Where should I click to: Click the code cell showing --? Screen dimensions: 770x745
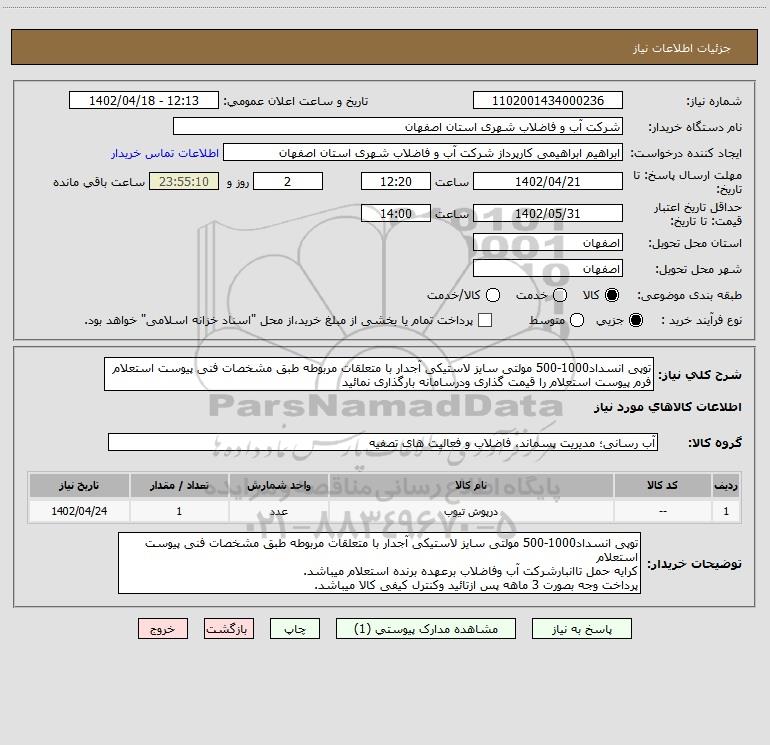[662, 511]
